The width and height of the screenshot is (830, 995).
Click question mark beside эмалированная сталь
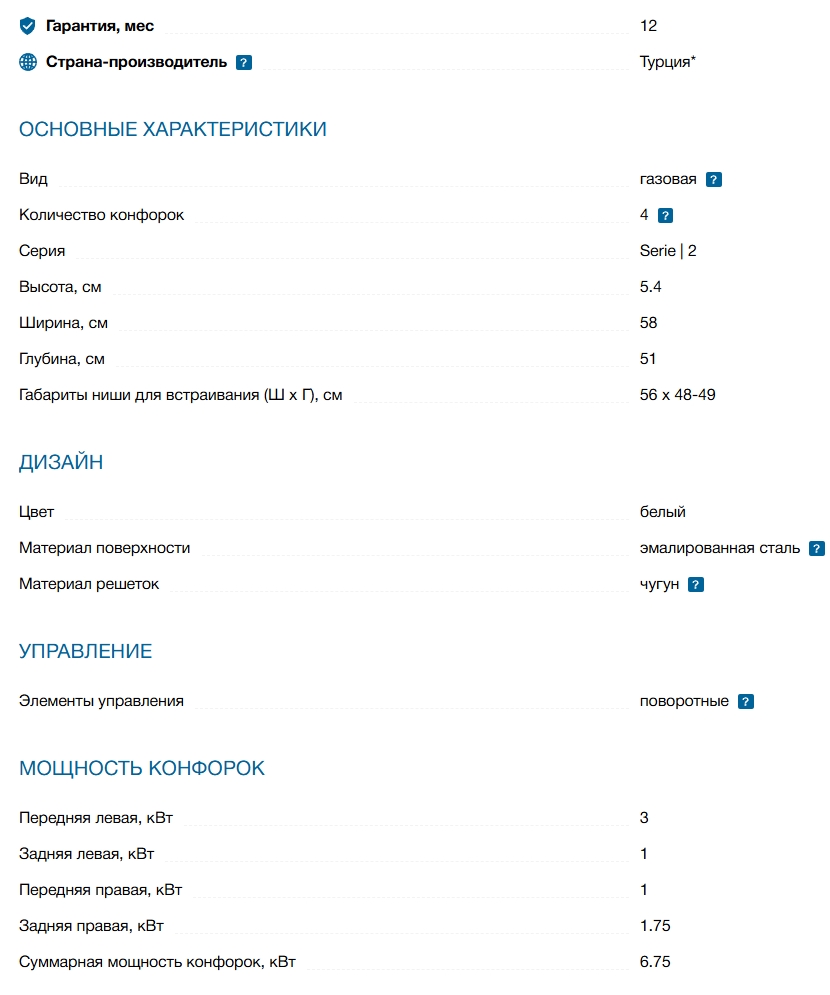pos(817,549)
